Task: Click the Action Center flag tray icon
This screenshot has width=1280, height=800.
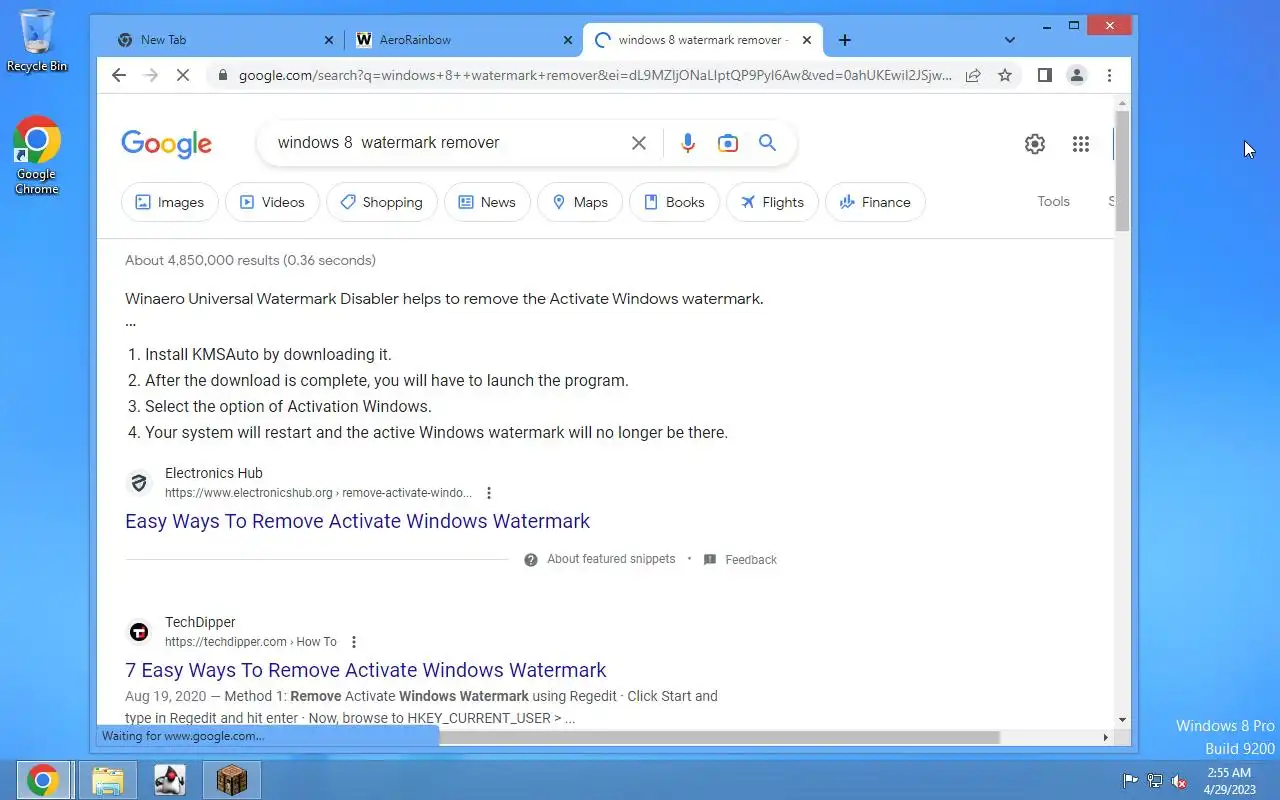Action: [x=1131, y=781]
